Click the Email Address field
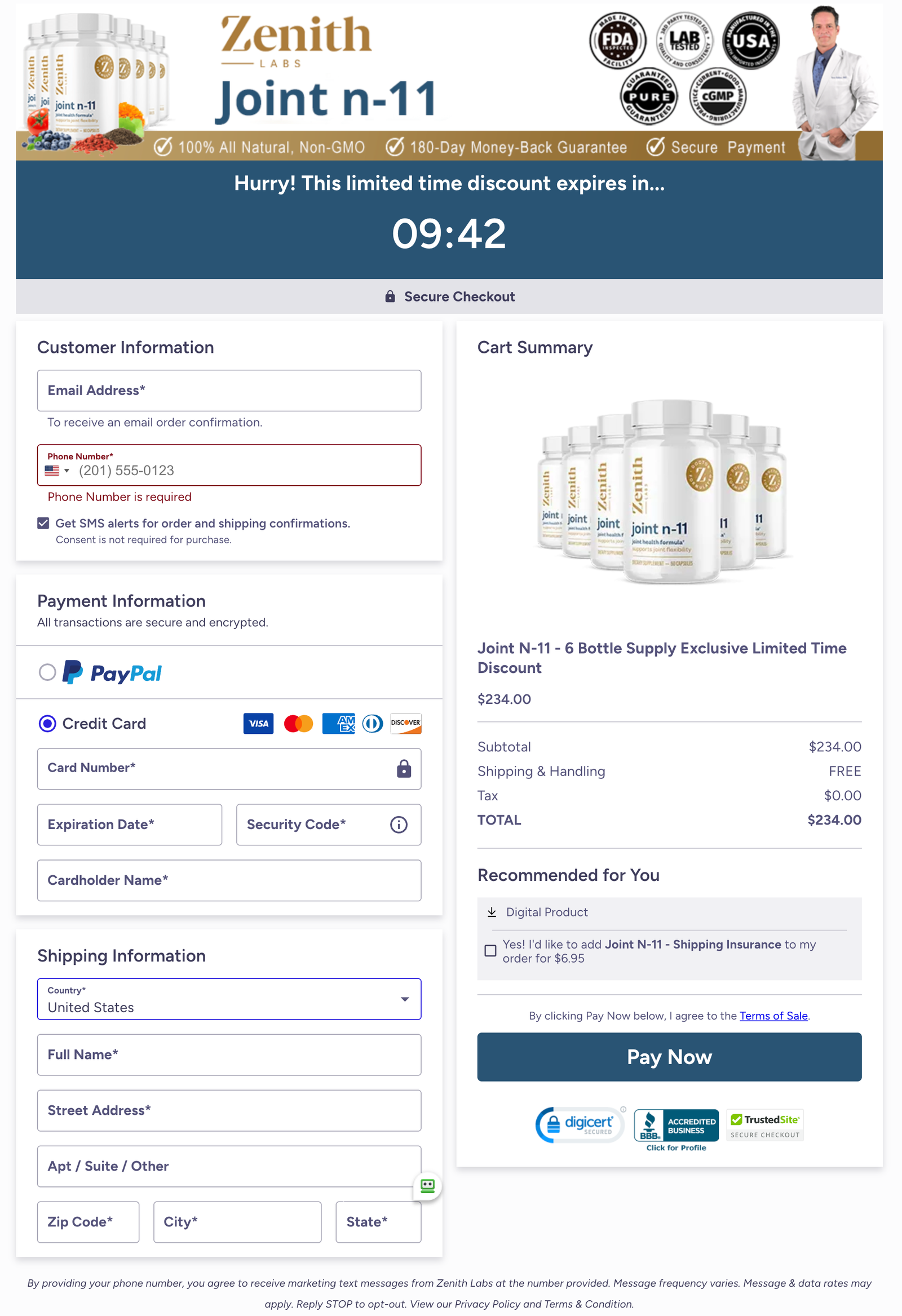This screenshot has height=1316, width=902. [229, 391]
